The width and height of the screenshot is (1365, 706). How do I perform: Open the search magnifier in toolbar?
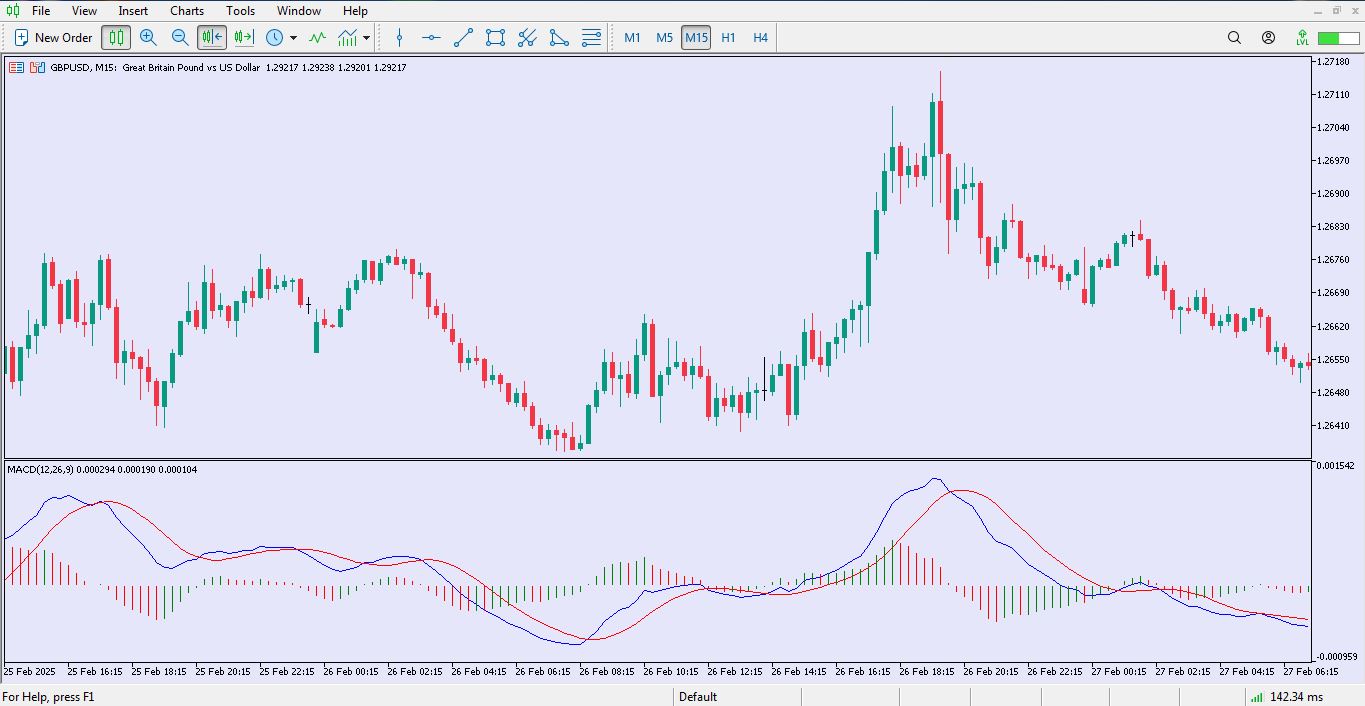coord(1234,38)
